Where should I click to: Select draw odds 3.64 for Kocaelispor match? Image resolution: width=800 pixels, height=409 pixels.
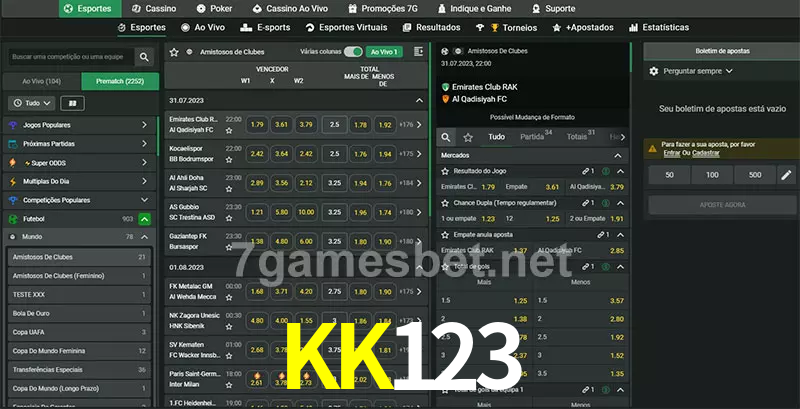click(282, 154)
